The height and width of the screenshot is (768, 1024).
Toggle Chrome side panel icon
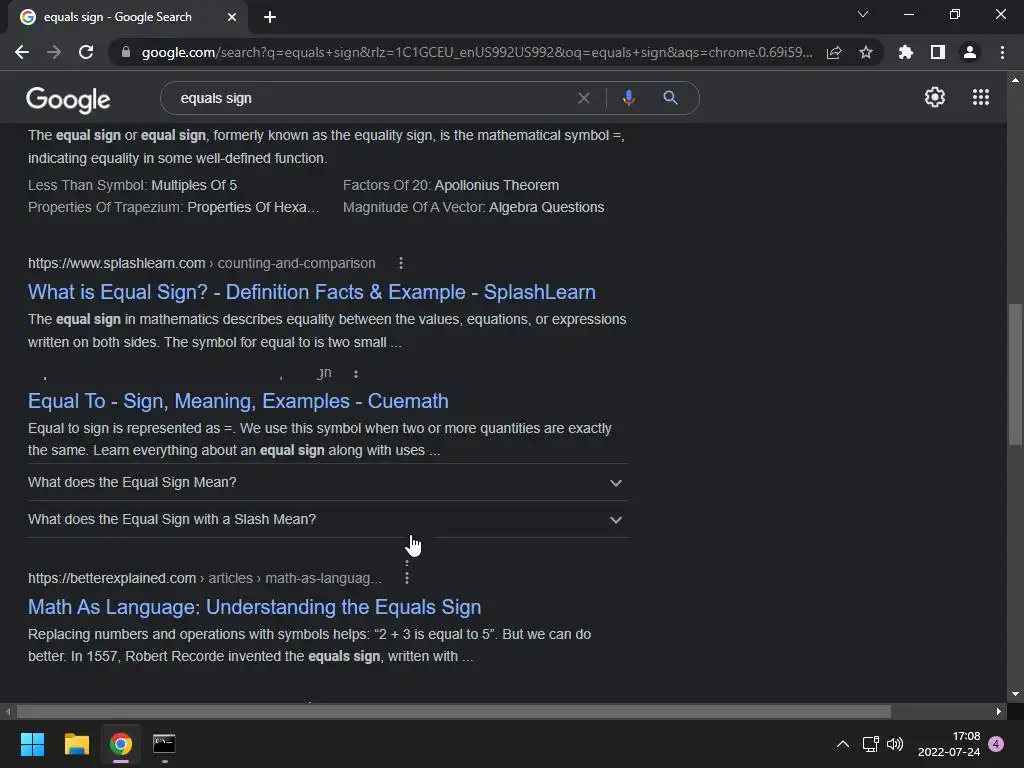pos(938,52)
